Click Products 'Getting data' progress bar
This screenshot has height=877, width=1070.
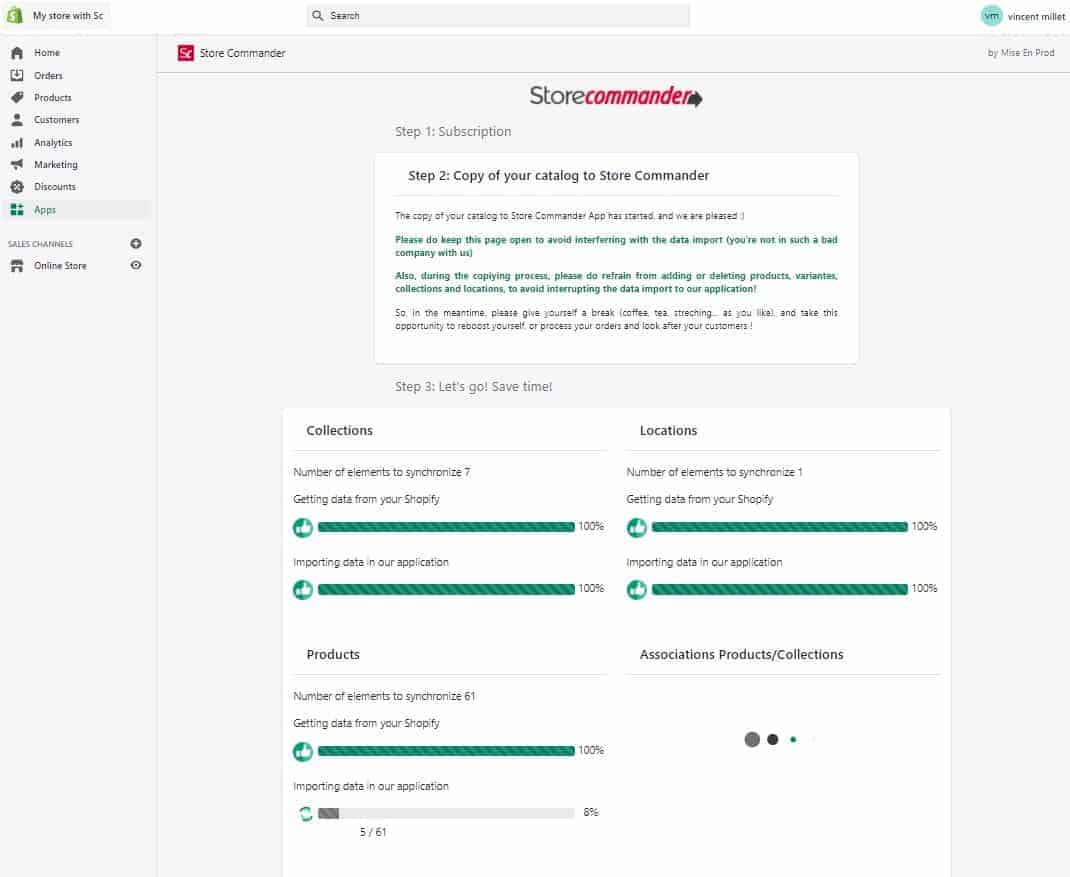click(x=446, y=751)
